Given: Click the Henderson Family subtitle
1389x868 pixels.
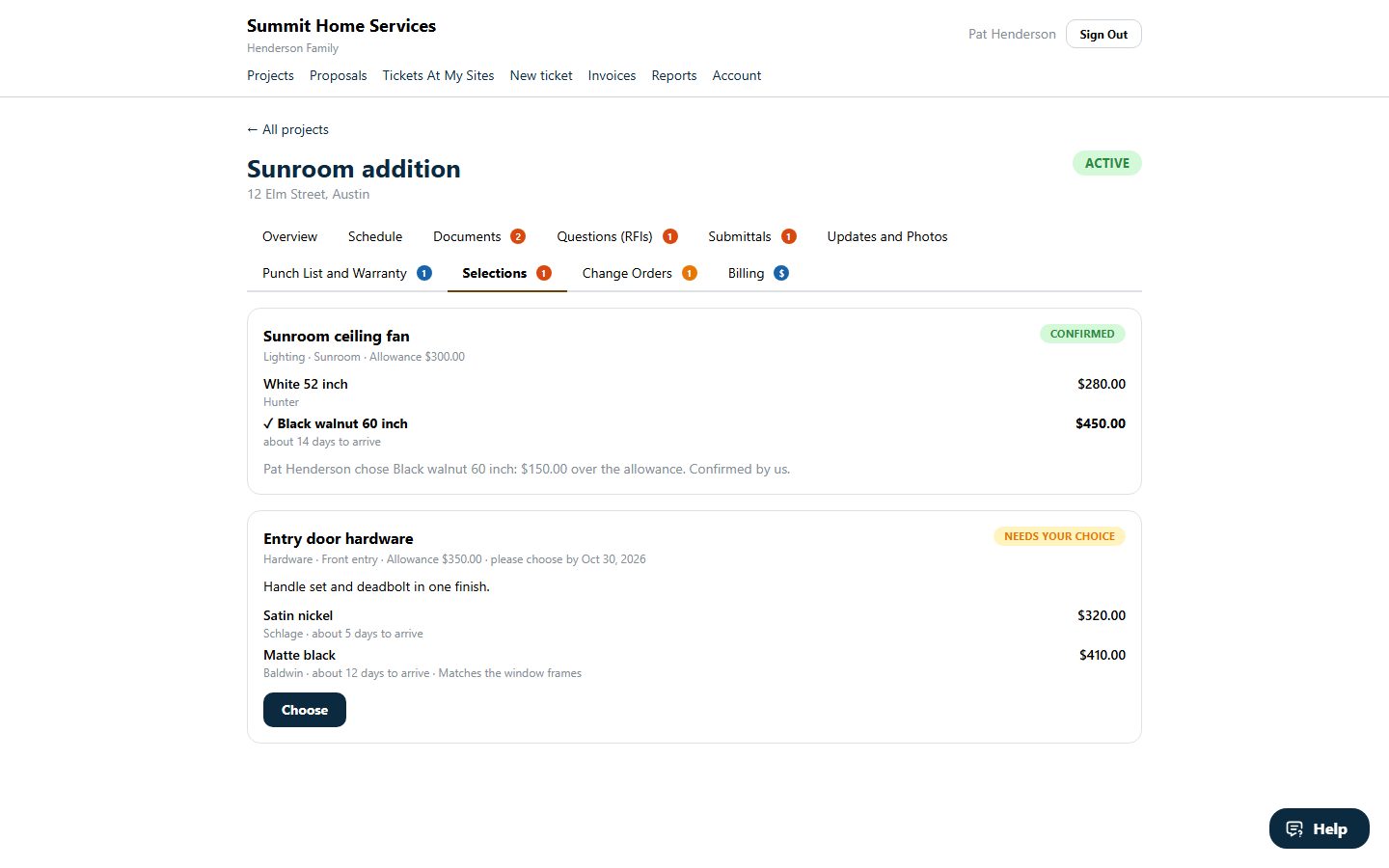Looking at the screenshot, I should [293, 48].
